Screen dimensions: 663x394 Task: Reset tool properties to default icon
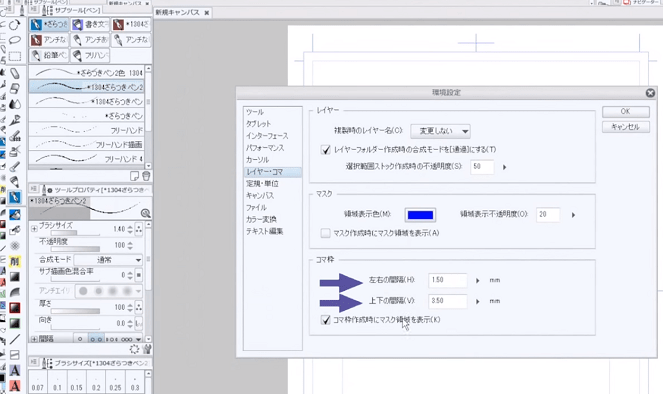(134, 349)
